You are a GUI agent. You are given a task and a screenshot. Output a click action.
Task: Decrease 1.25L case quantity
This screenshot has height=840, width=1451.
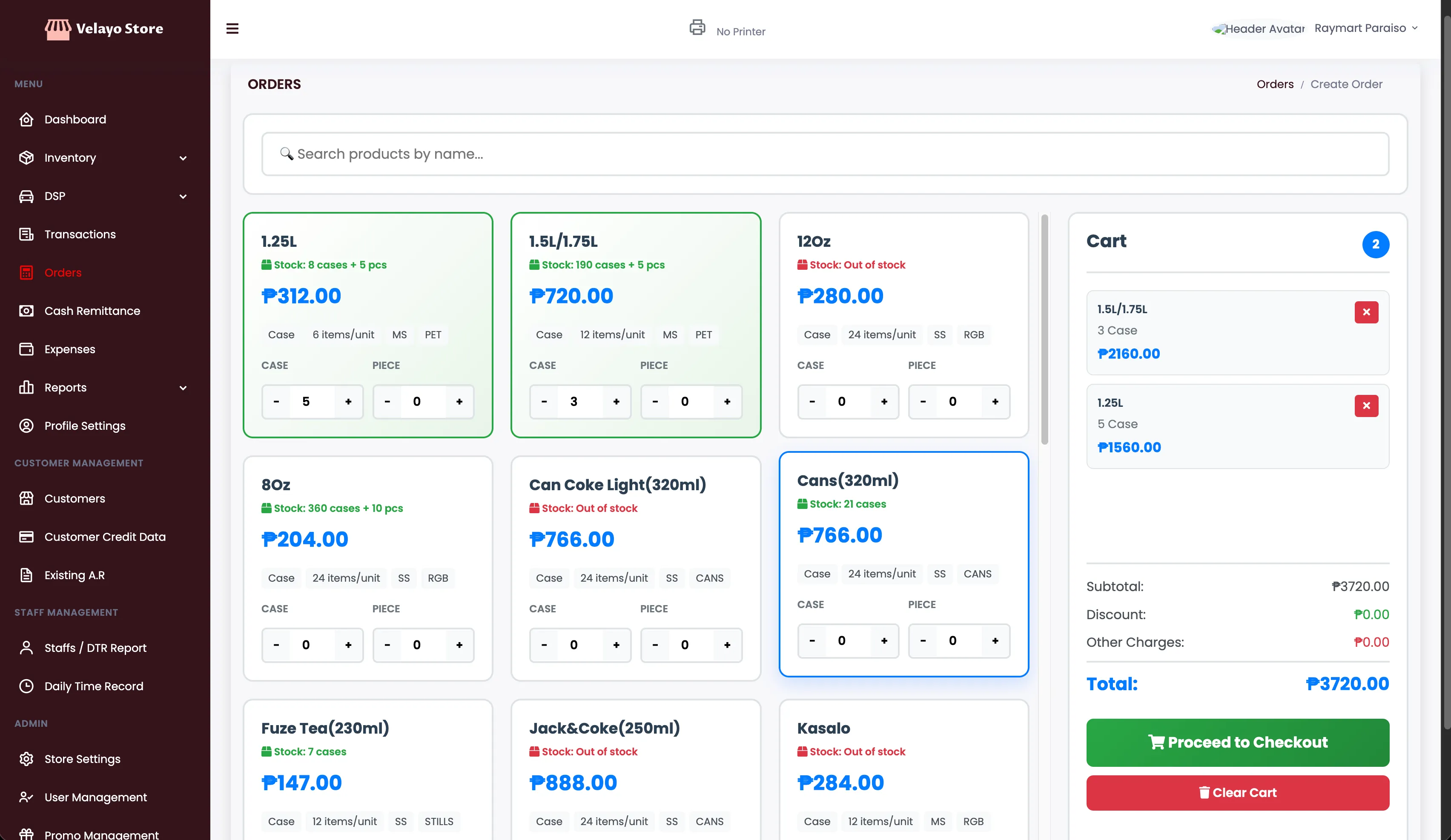click(x=276, y=402)
